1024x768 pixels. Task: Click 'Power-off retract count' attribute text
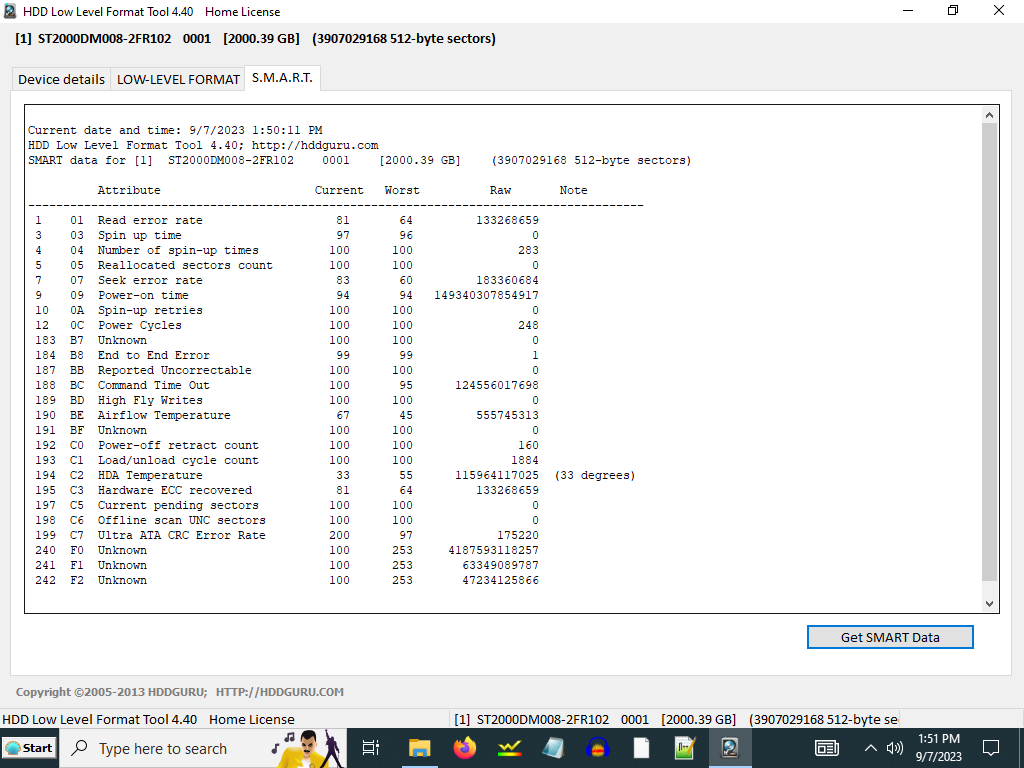(178, 445)
